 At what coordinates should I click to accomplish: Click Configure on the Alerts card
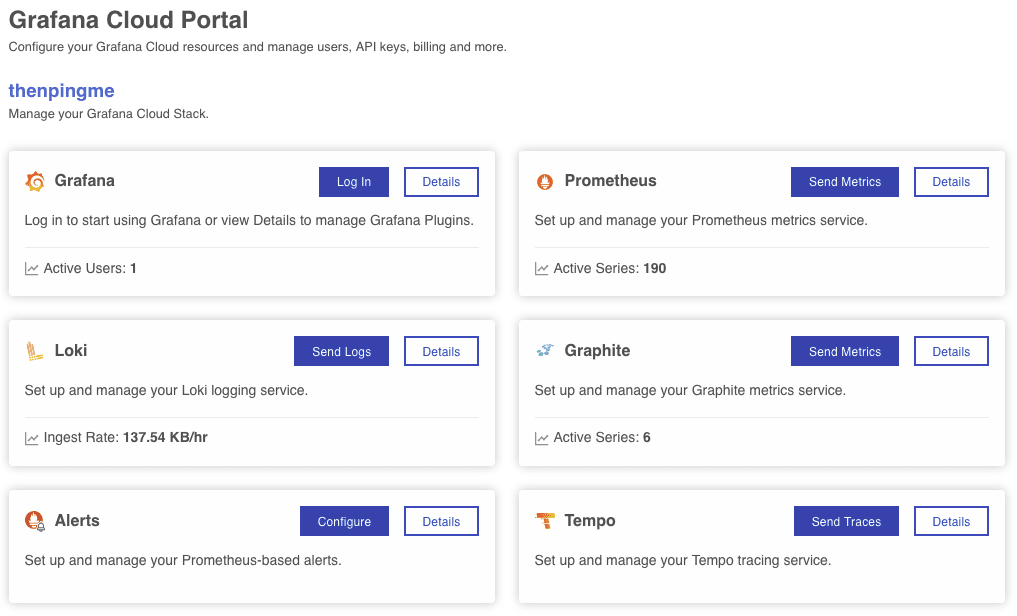(344, 521)
